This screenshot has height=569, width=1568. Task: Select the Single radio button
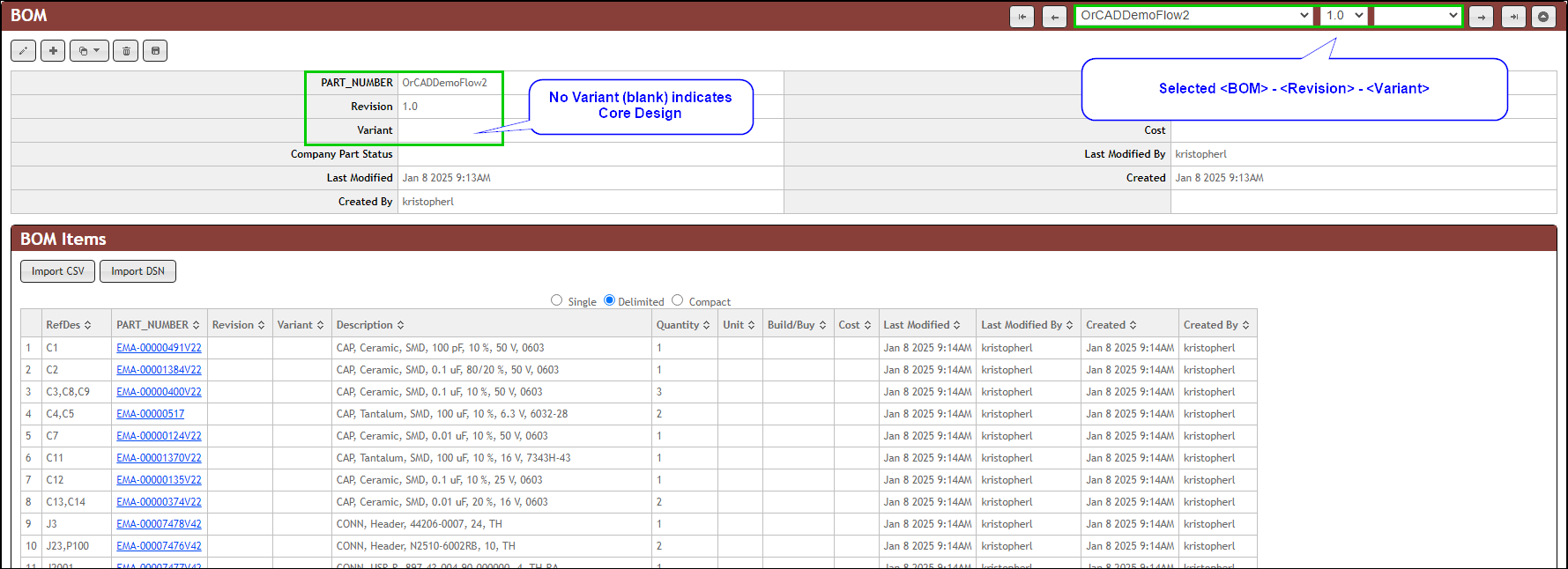click(x=556, y=300)
